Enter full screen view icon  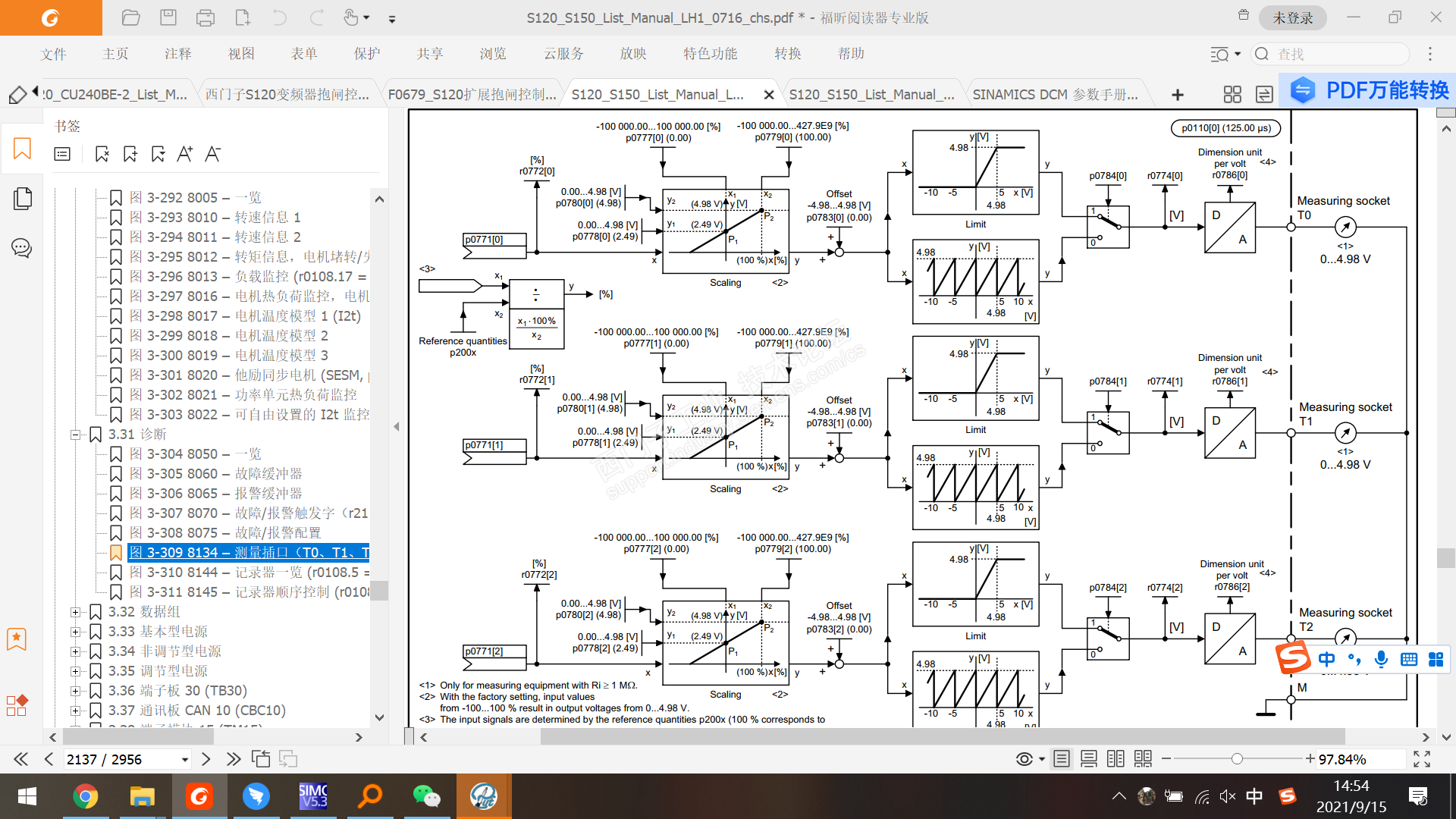[x=1422, y=759]
